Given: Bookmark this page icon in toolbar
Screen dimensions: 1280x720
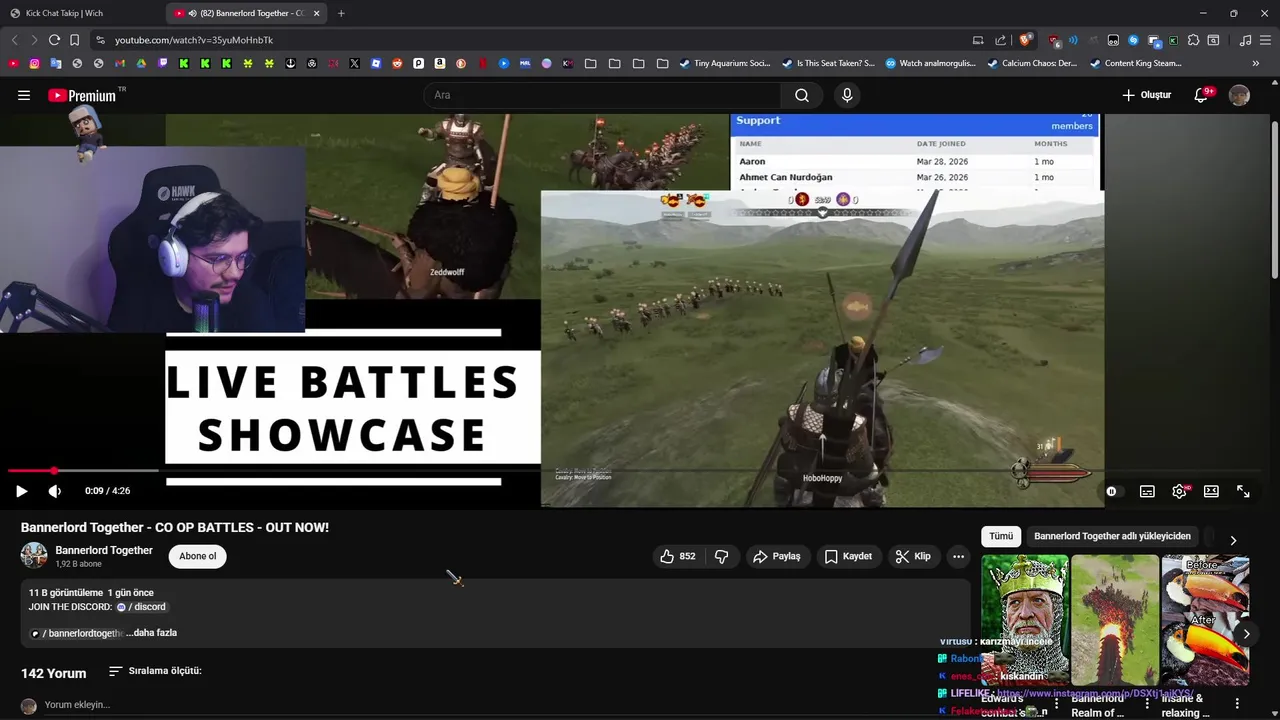Looking at the screenshot, I should pyautogui.click(x=74, y=40).
